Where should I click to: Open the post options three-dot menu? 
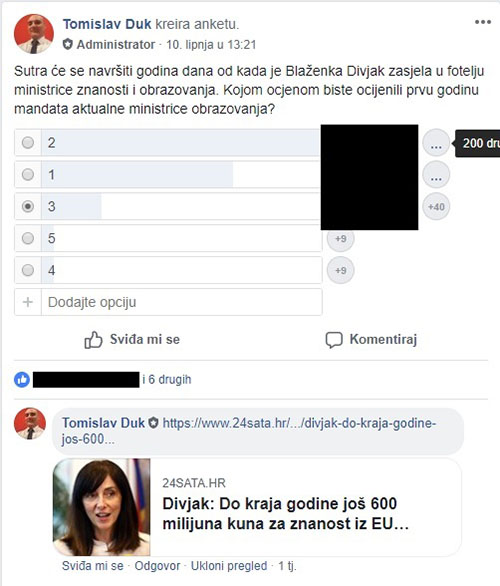(483, 22)
